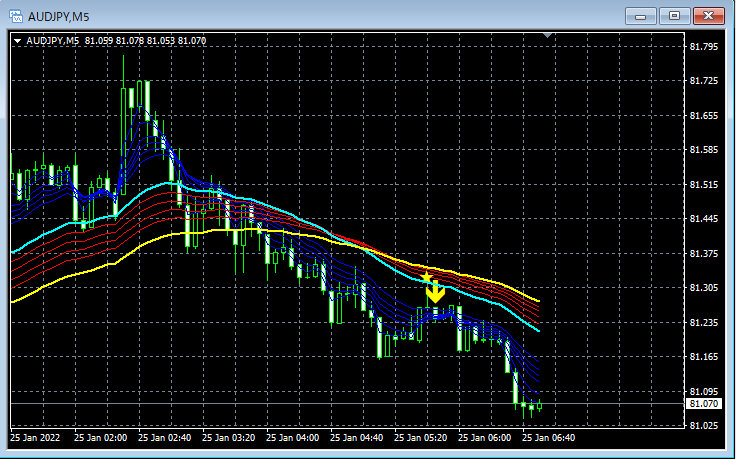Click the yellow down arrow signal
Image resolution: width=737 pixels, height=459 pixels.
(x=435, y=292)
